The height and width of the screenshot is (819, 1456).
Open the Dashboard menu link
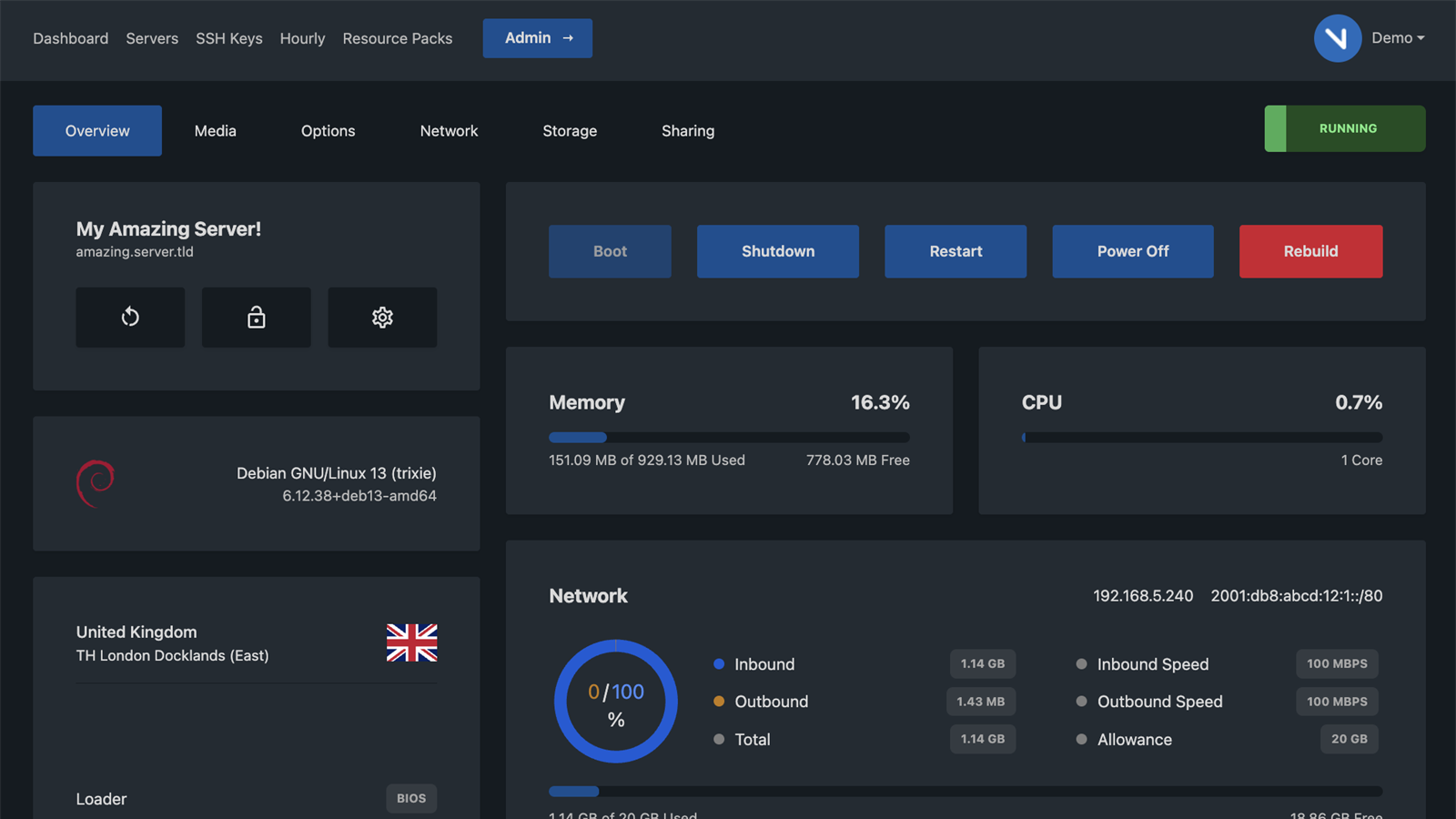(x=71, y=38)
